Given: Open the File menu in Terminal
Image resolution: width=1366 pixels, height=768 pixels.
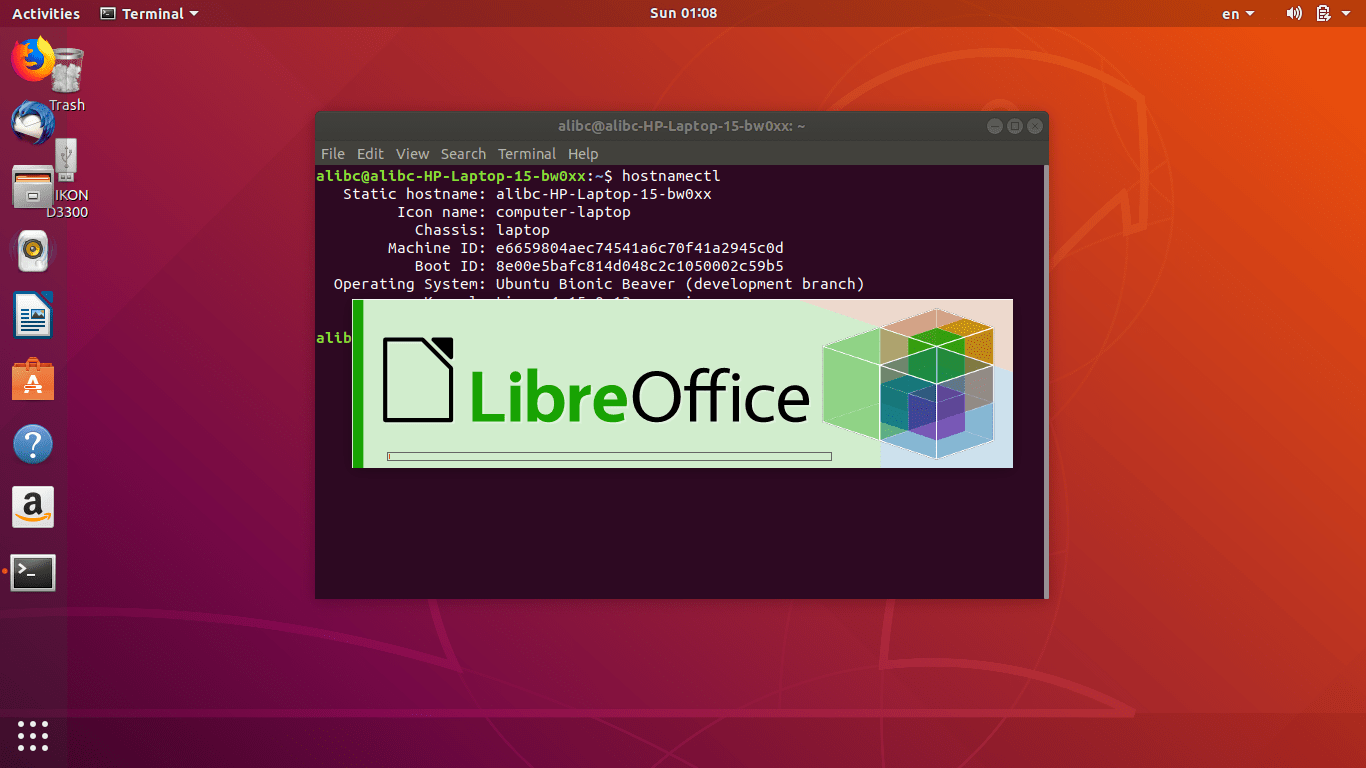Looking at the screenshot, I should pos(333,154).
